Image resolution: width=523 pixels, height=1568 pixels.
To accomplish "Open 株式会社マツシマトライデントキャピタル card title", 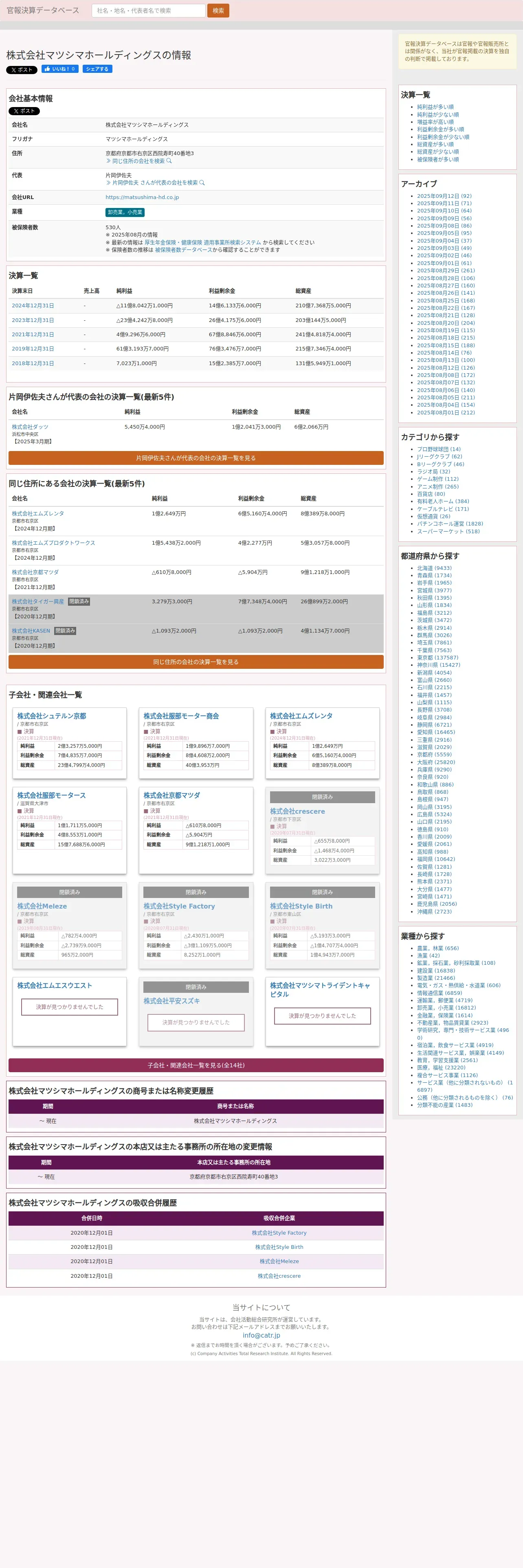I will pos(320,990).
